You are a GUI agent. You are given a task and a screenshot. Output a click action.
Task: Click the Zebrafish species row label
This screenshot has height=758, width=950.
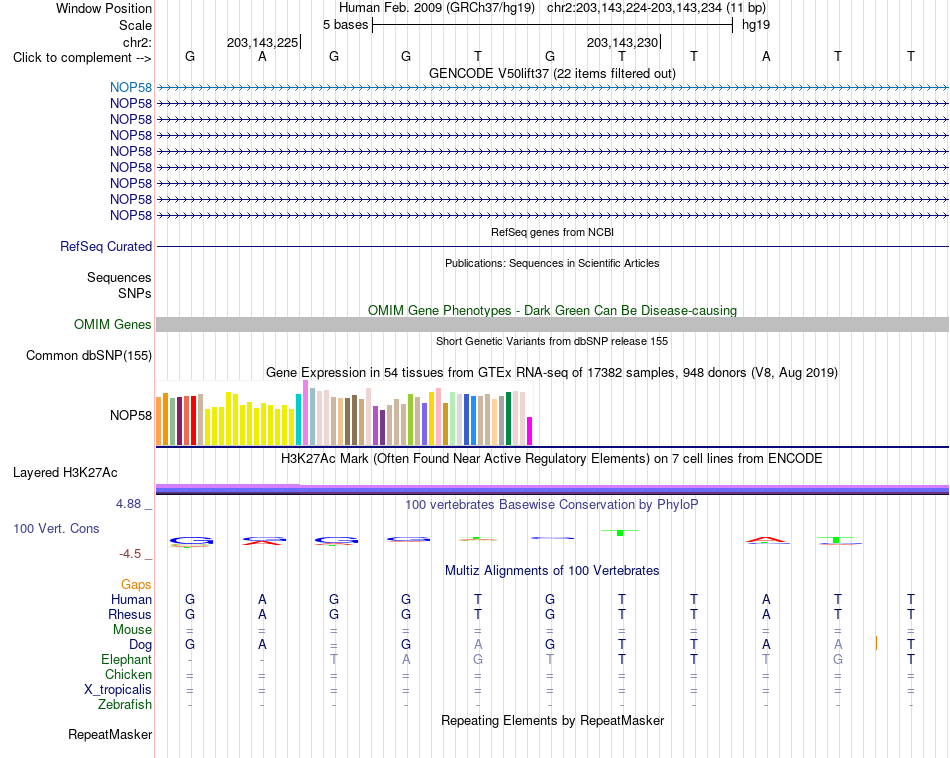[x=125, y=705]
